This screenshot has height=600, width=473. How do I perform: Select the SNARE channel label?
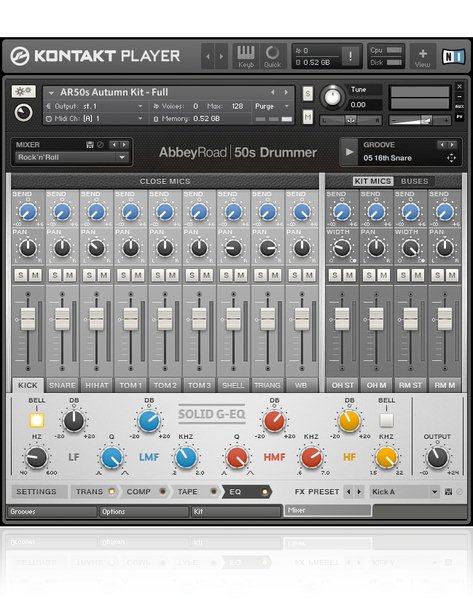tap(62, 385)
